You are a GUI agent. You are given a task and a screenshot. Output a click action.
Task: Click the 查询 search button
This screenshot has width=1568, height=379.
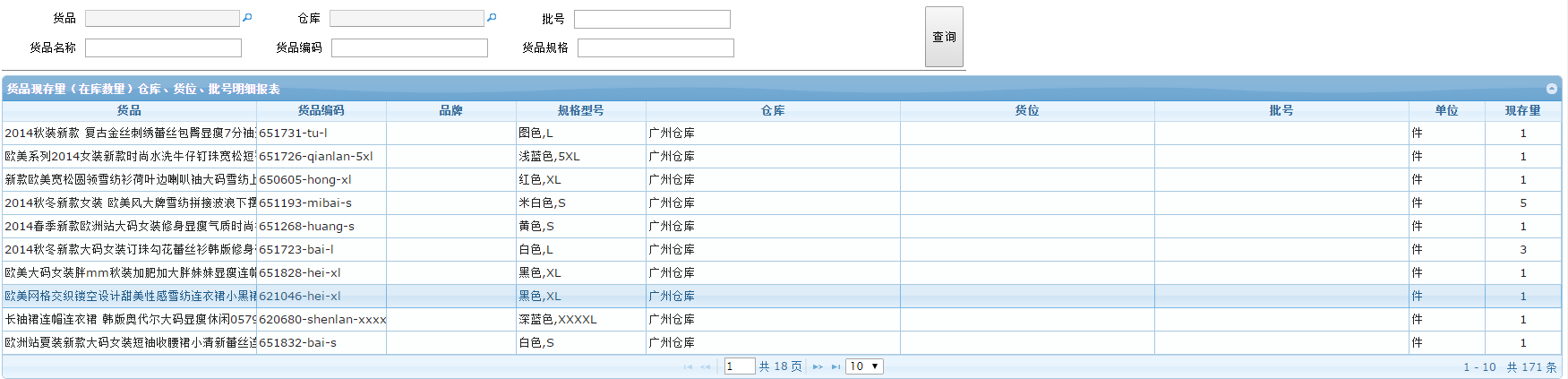(x=944, y=37)
